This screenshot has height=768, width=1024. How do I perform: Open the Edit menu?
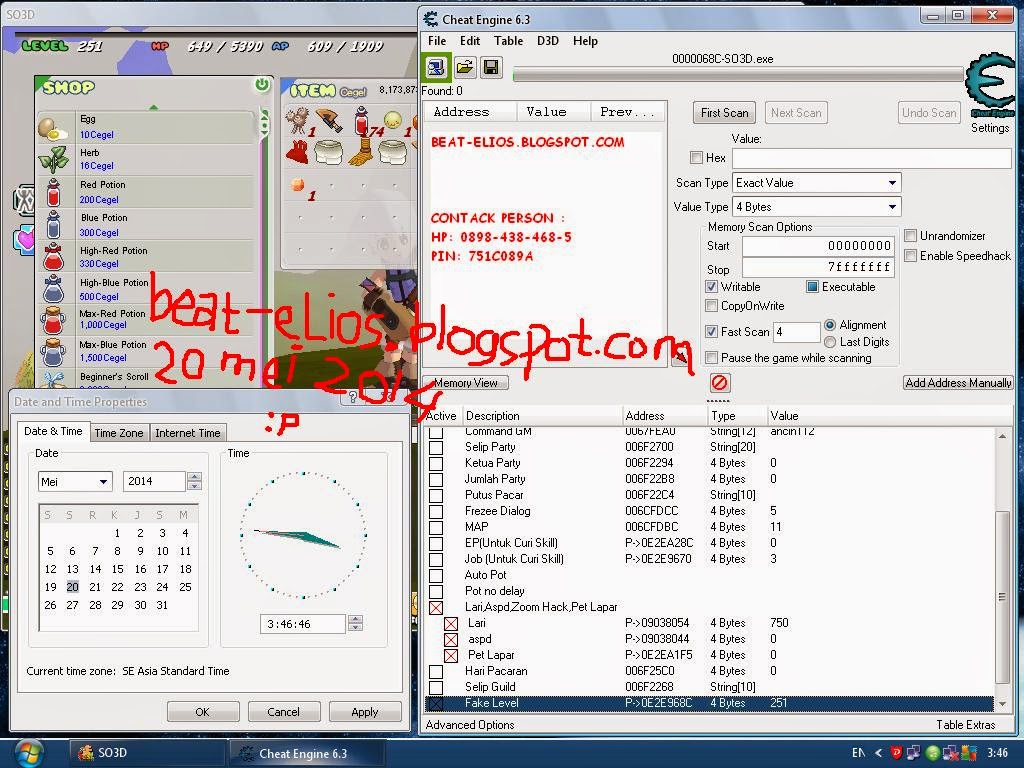click(x=470, y=40)
